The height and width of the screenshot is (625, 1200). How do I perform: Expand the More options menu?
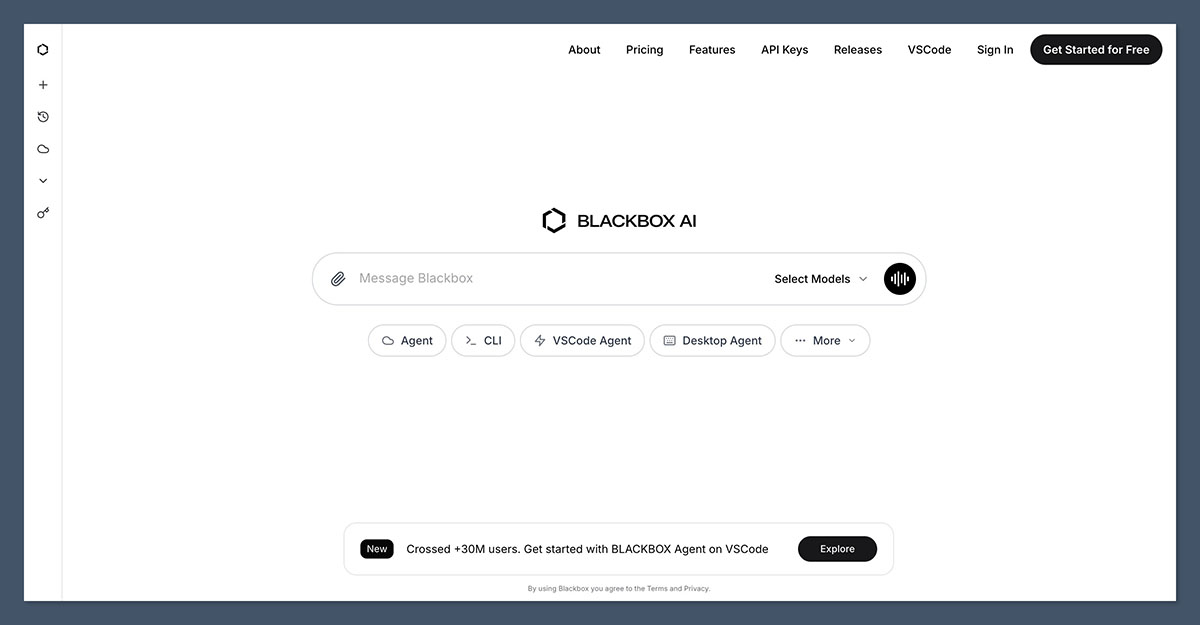[825, 340]
